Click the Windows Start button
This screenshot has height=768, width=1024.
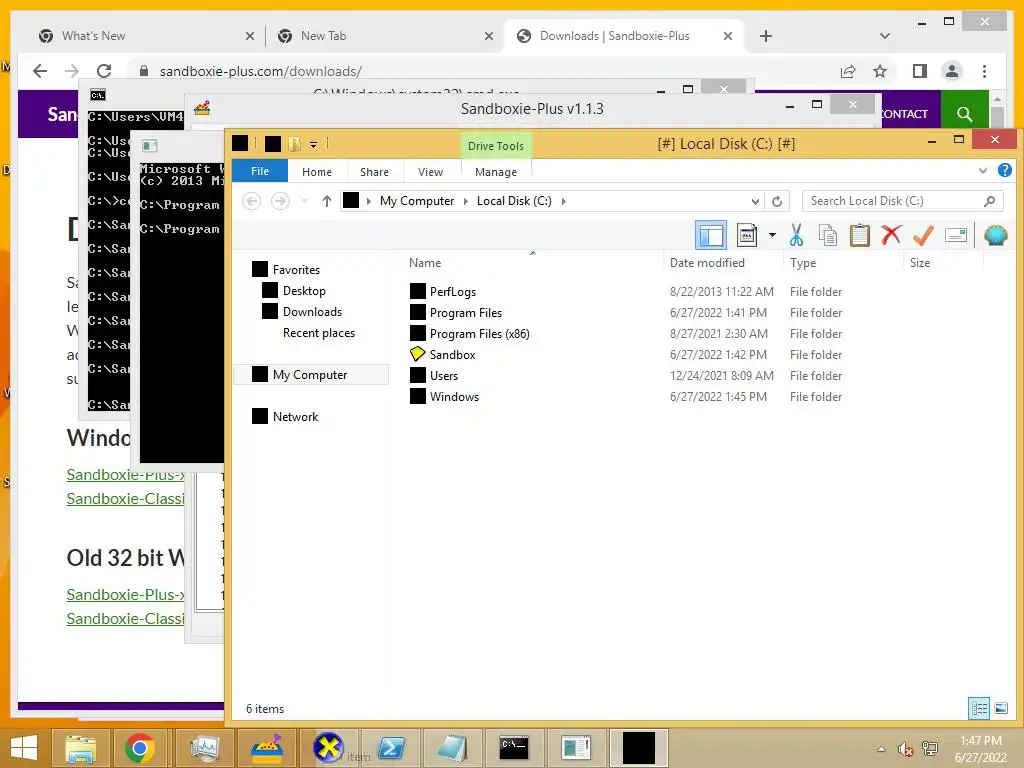24,748
